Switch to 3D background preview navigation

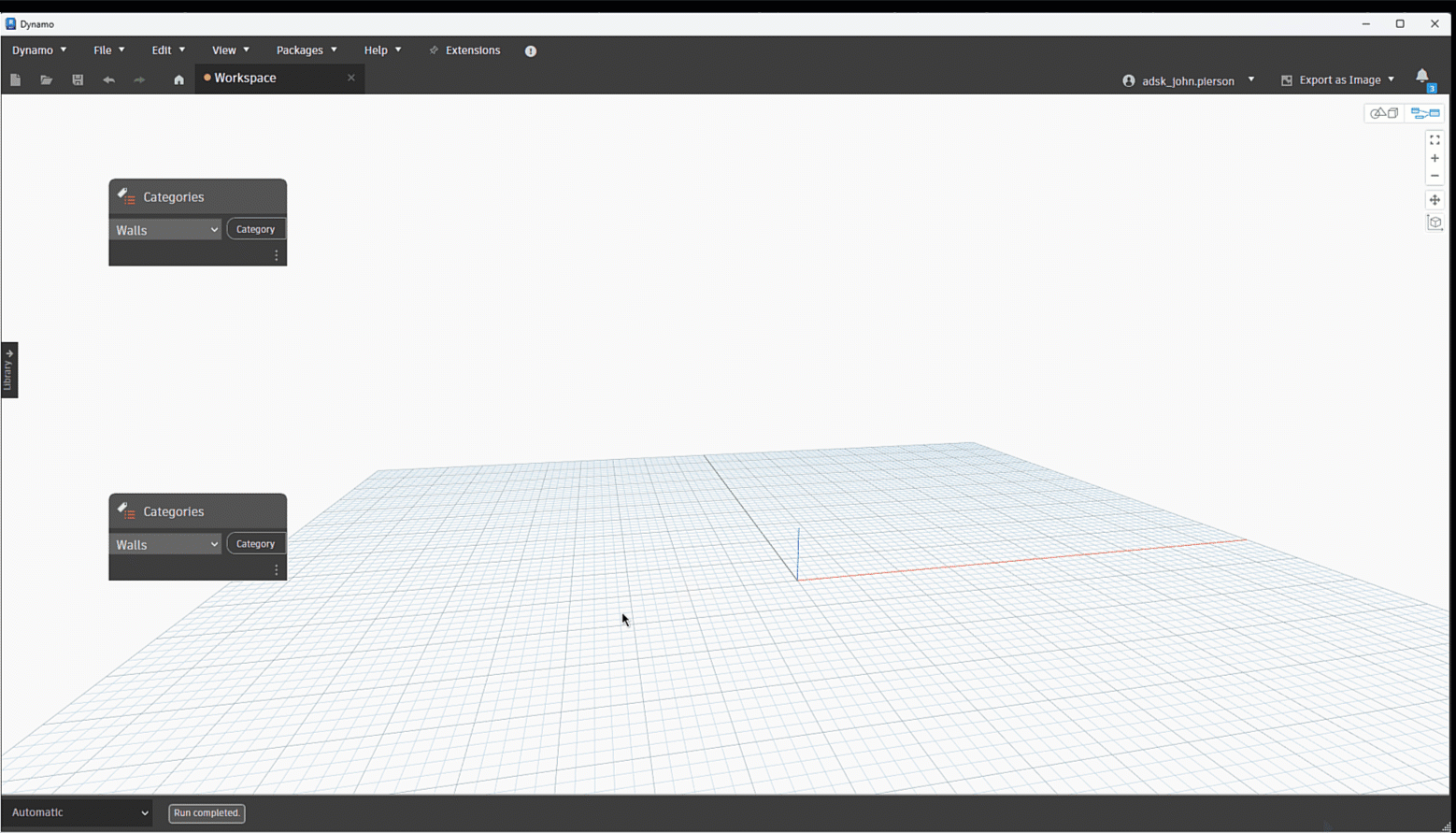[x=1384, y=113]
